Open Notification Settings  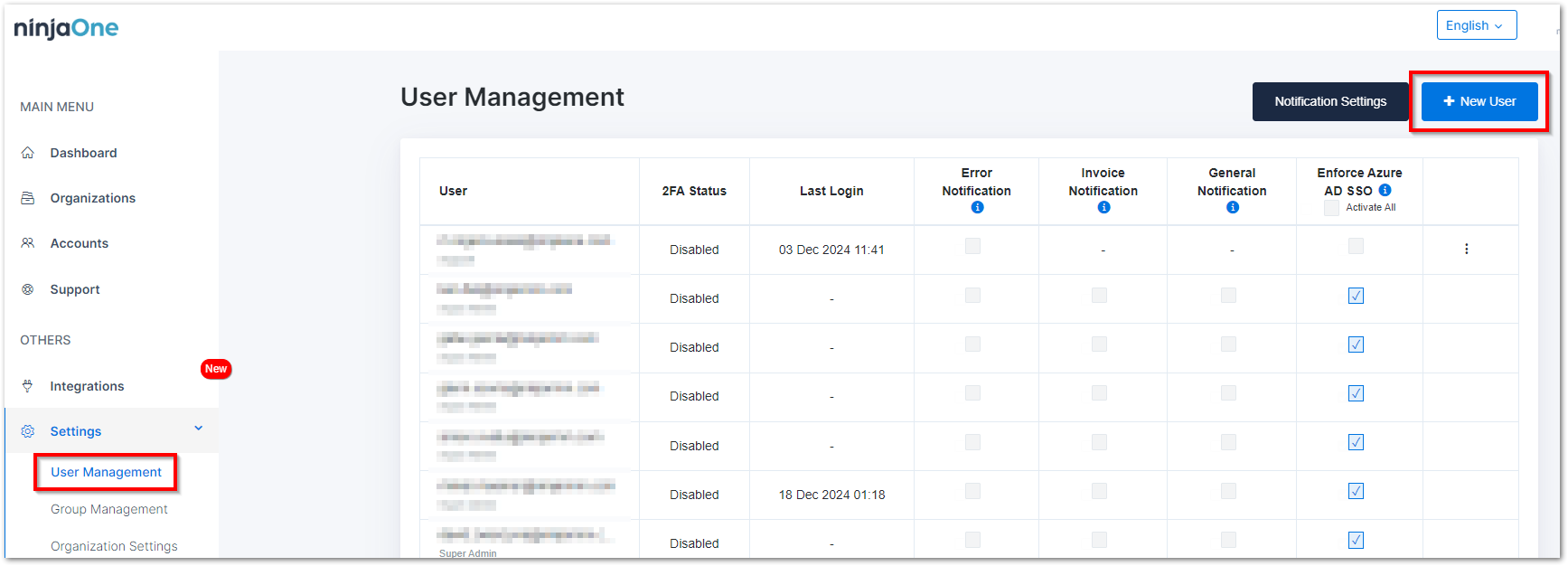[x=1329, y=101]
